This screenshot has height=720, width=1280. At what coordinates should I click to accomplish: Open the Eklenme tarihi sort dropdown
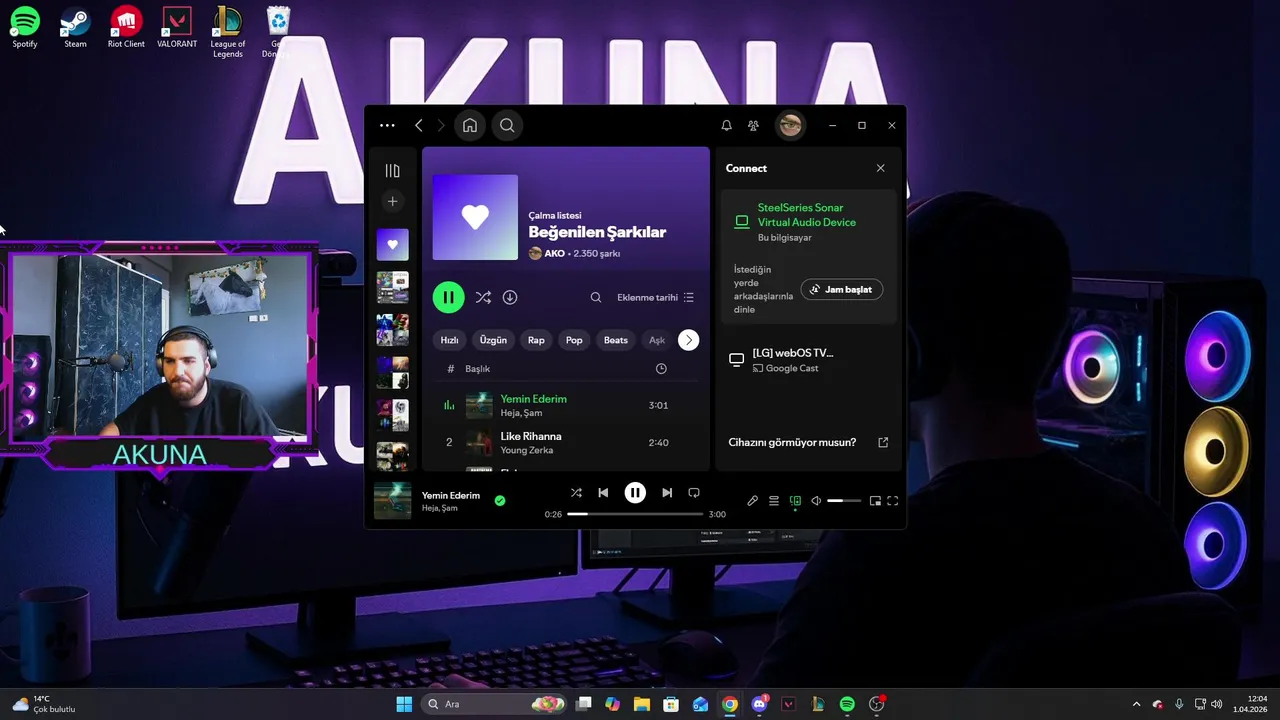(x=655, y=297)
